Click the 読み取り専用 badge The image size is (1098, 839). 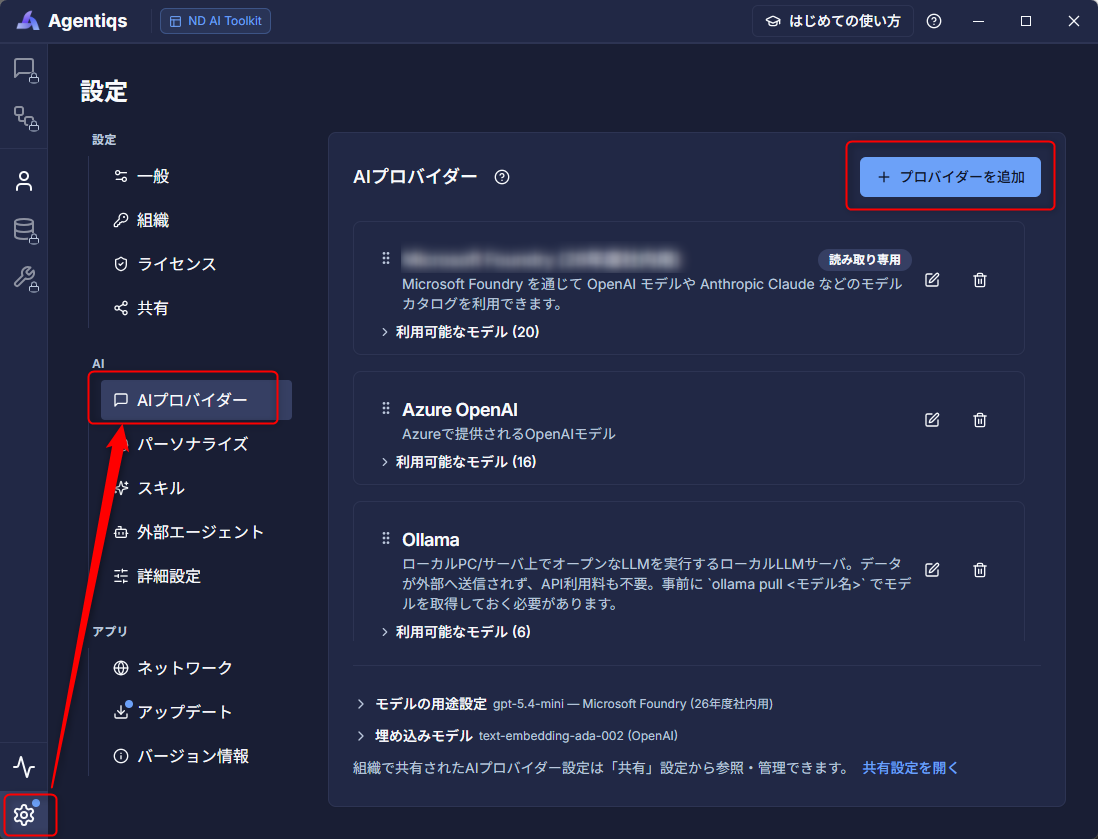click(x=865, y=260)
